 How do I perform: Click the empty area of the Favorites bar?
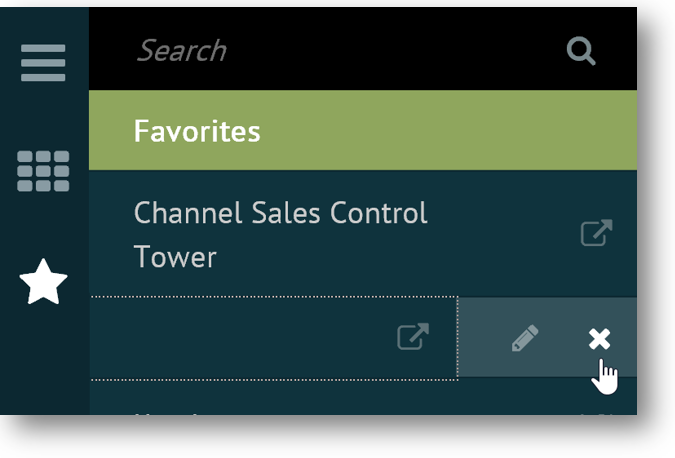point(450,131)
